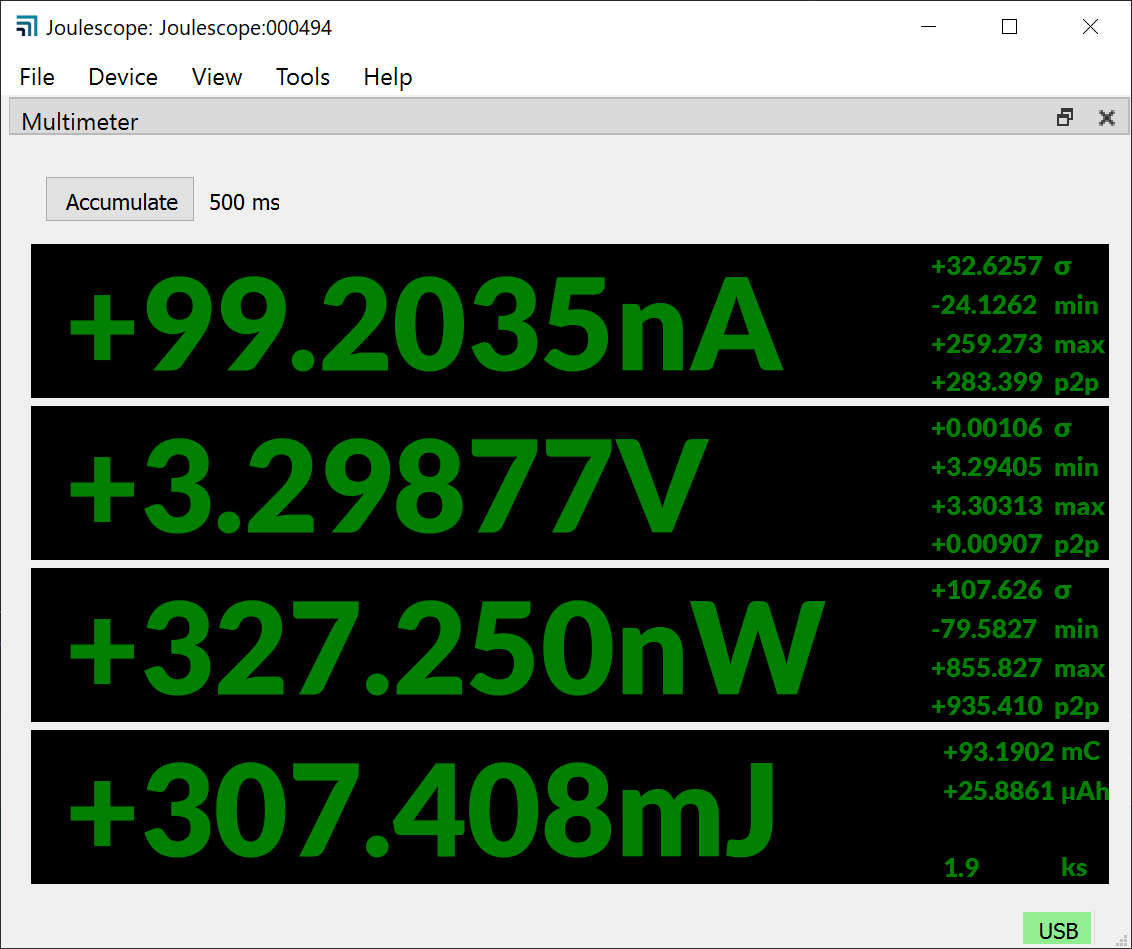Click the voltage min value +3.29405
Viewport: 1132px width, 949px height.
986,467
